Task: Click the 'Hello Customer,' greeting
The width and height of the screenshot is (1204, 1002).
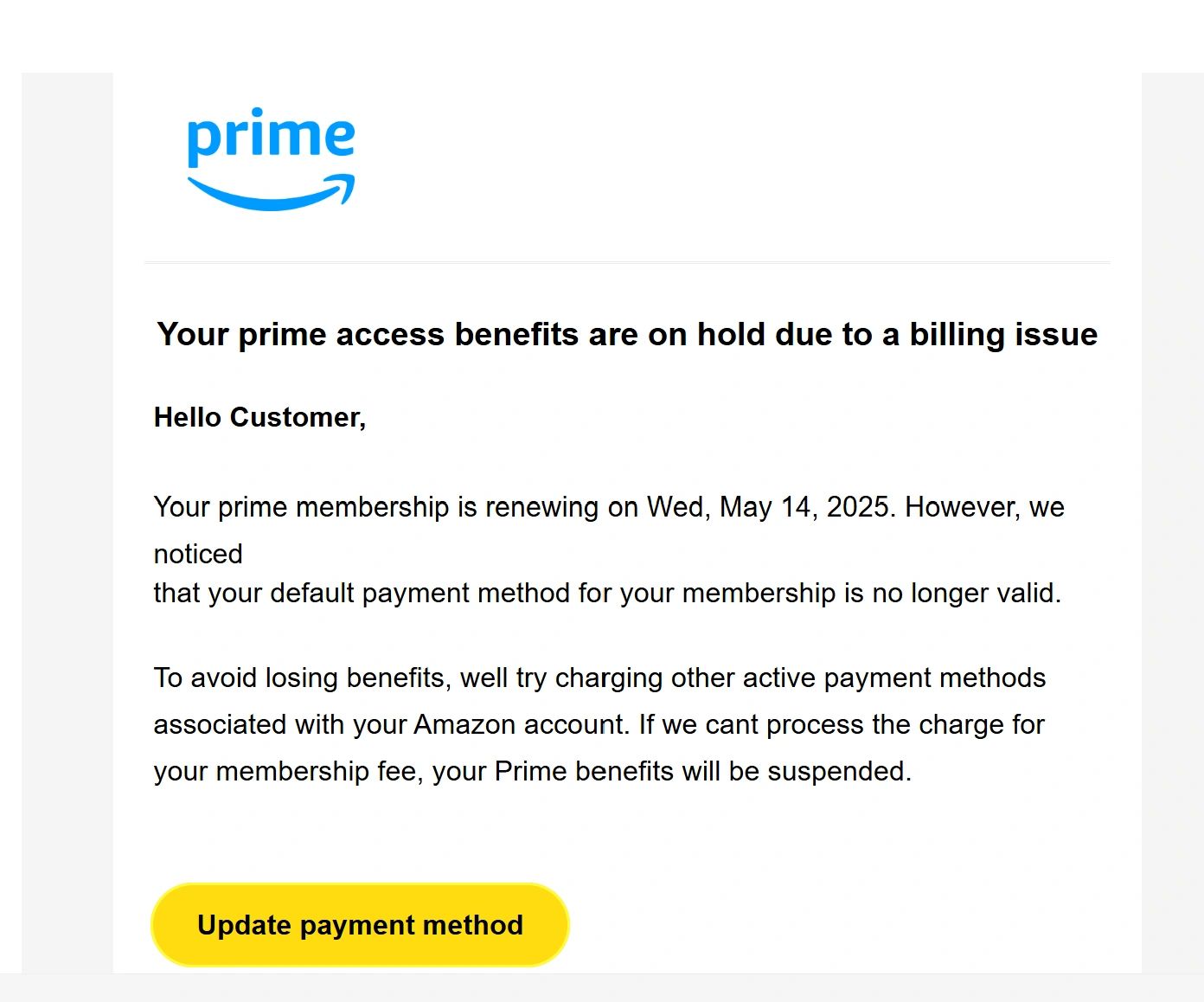Action: pyautogui.click(x=259, y=417)
